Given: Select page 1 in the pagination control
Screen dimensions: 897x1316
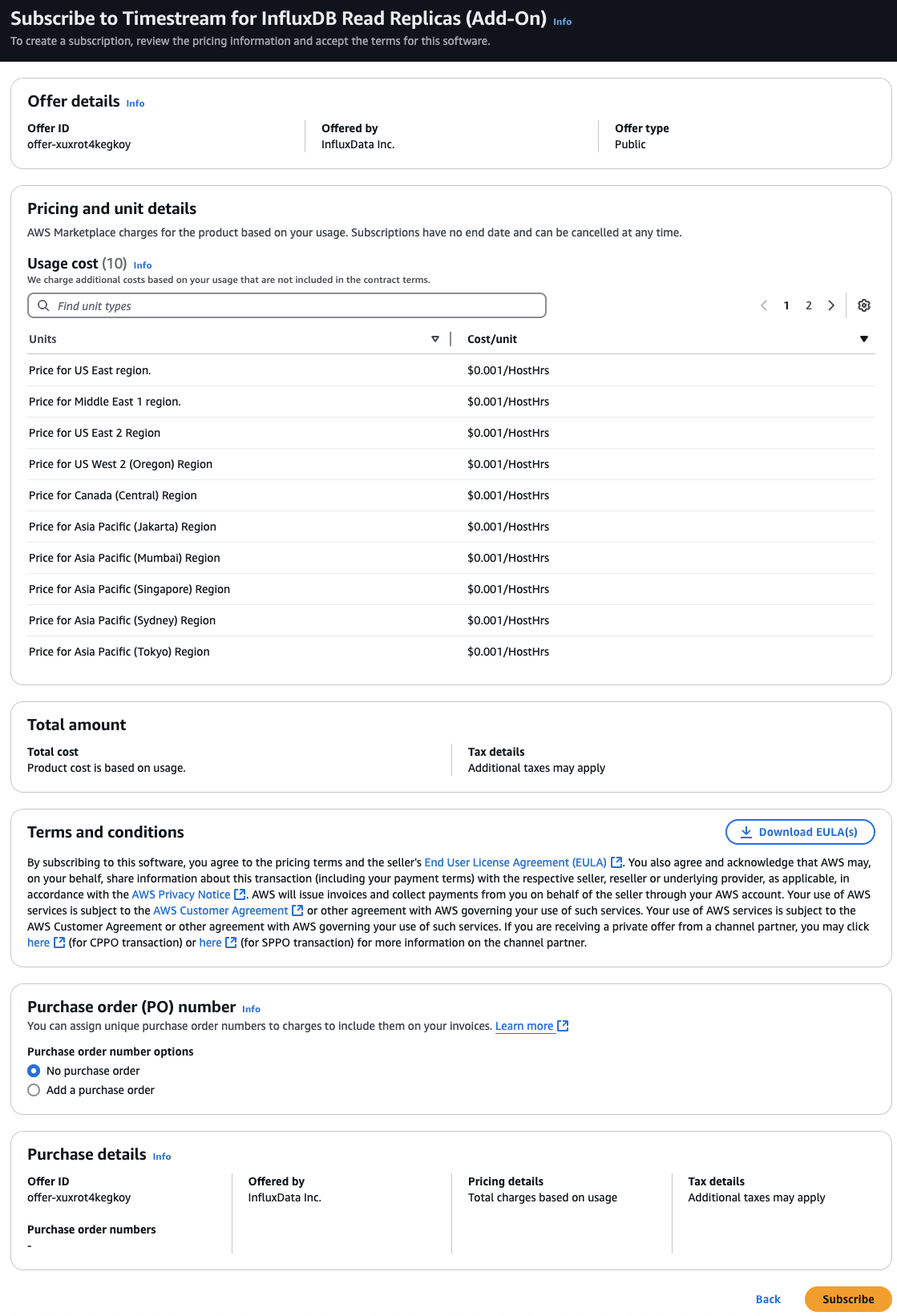Looking at the screenshot, I should pyautogui.click(x=786, y=305).
